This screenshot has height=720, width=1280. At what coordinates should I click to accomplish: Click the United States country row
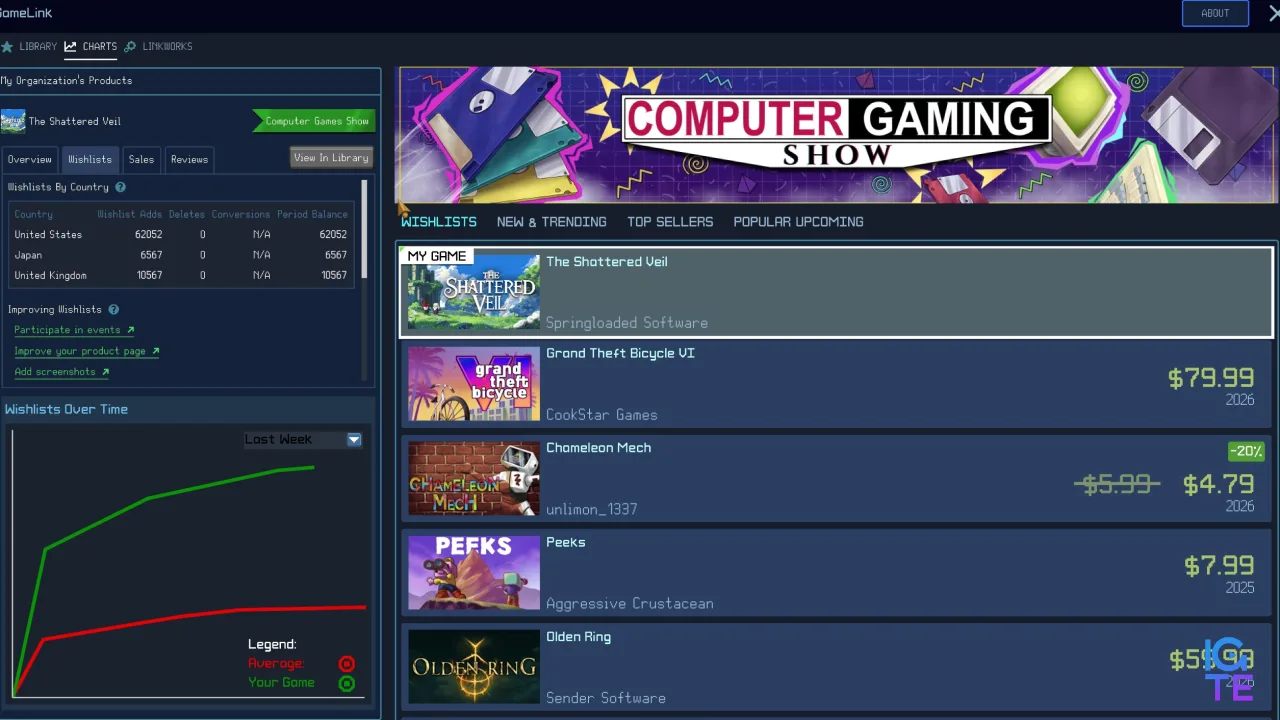[181, 235]
